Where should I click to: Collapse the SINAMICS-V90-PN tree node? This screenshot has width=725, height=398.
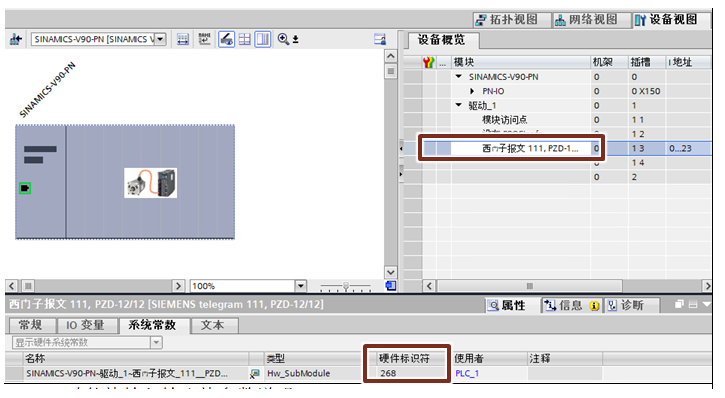459,77
